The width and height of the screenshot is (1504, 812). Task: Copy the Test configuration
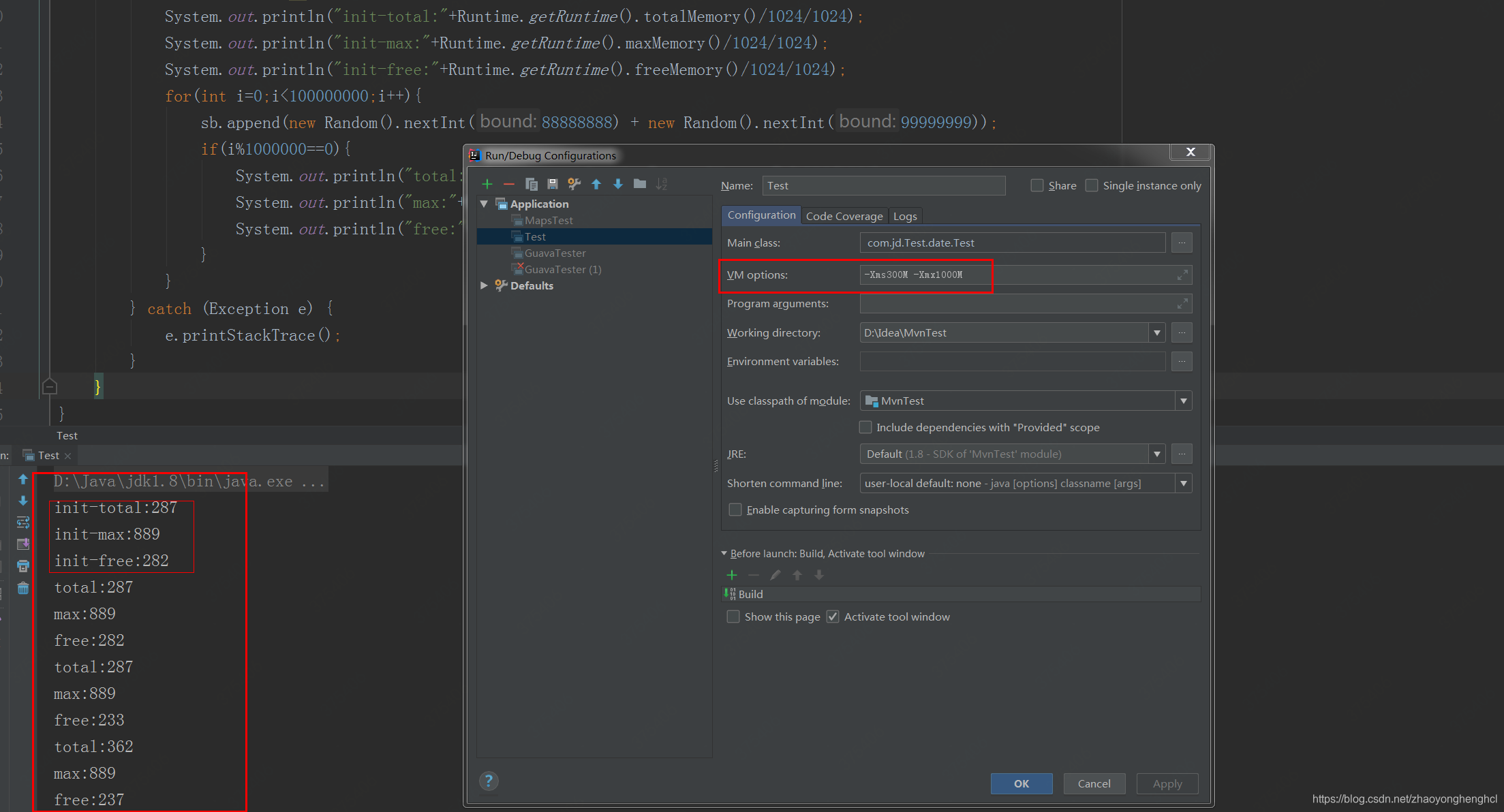531,184
